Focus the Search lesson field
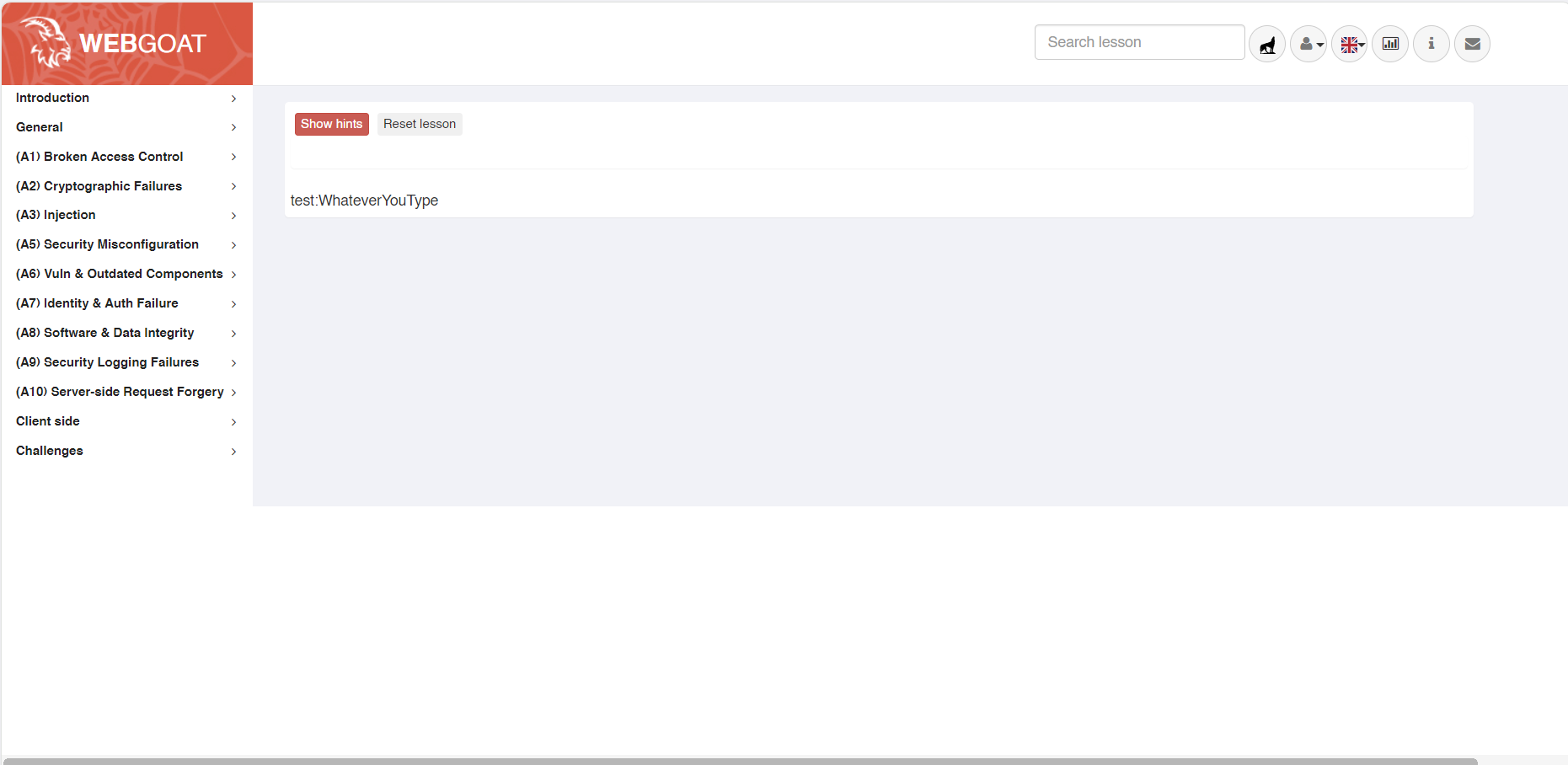 [1139, 42]
